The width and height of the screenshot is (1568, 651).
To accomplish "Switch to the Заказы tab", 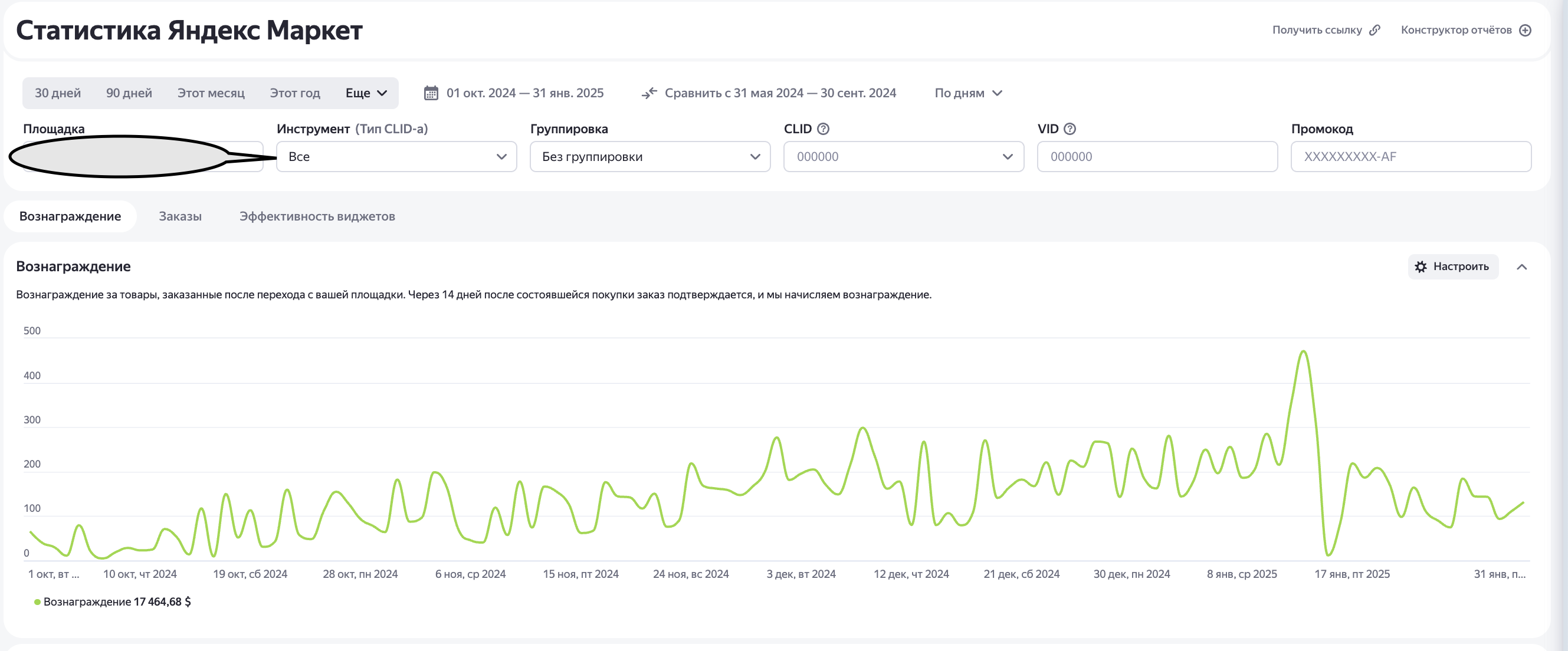I will pyautogui.click(x=180, y=216).
